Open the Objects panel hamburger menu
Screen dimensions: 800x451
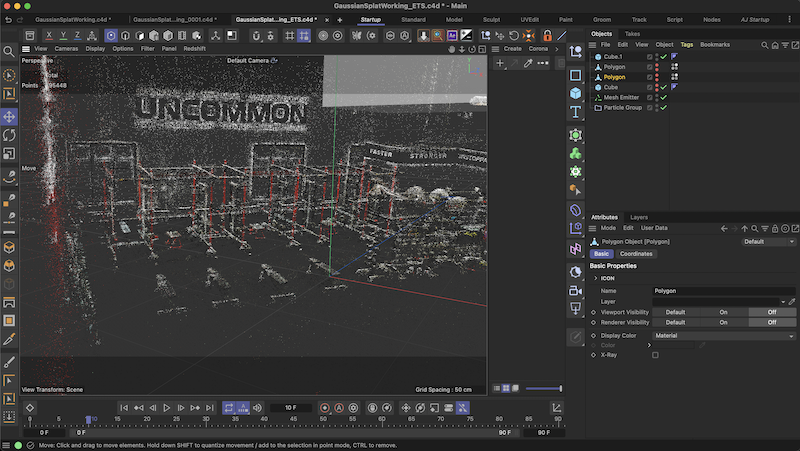pyautogui.click(x=592, y=45)
